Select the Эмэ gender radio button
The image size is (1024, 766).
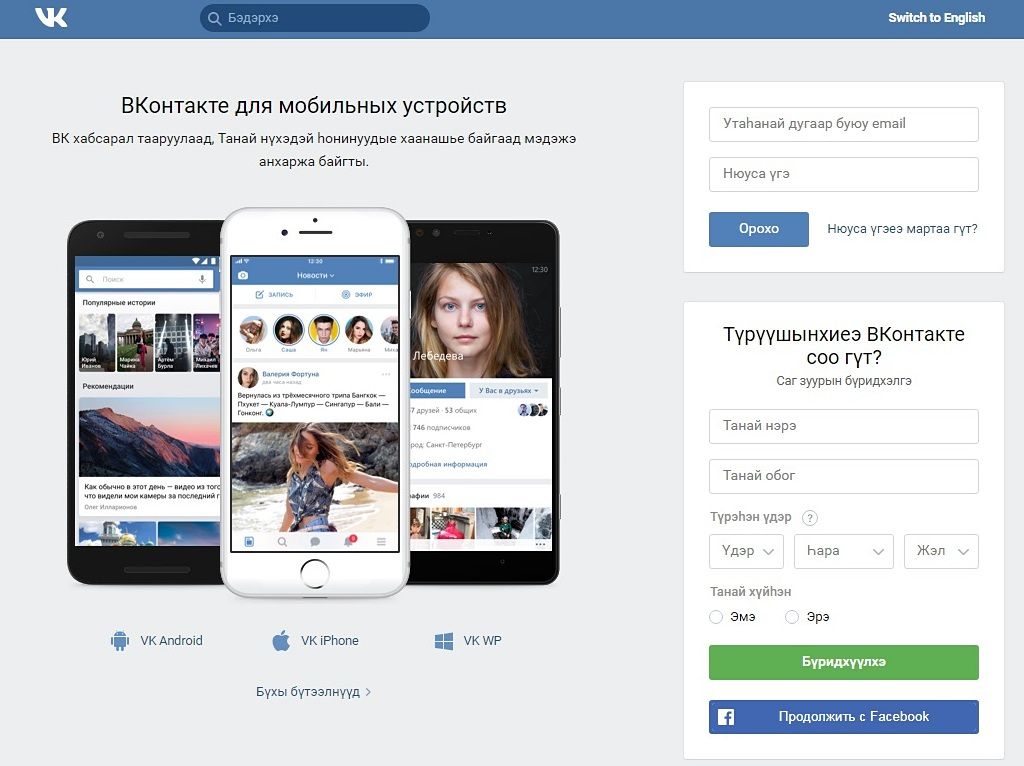click(x=716, y=617)
